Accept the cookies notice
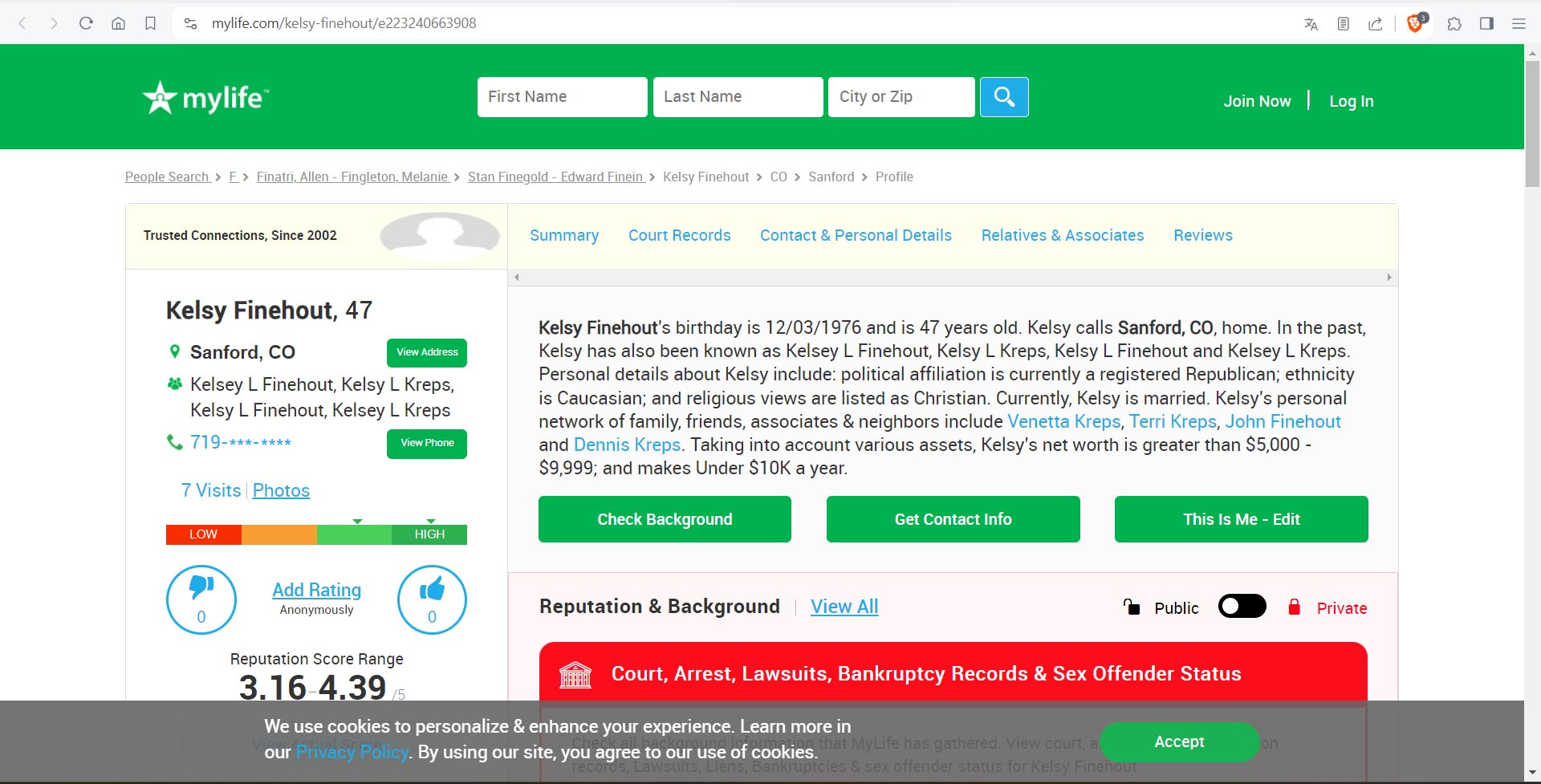Viewport: 1541px width, 784px height. [x=1179, y=742]
